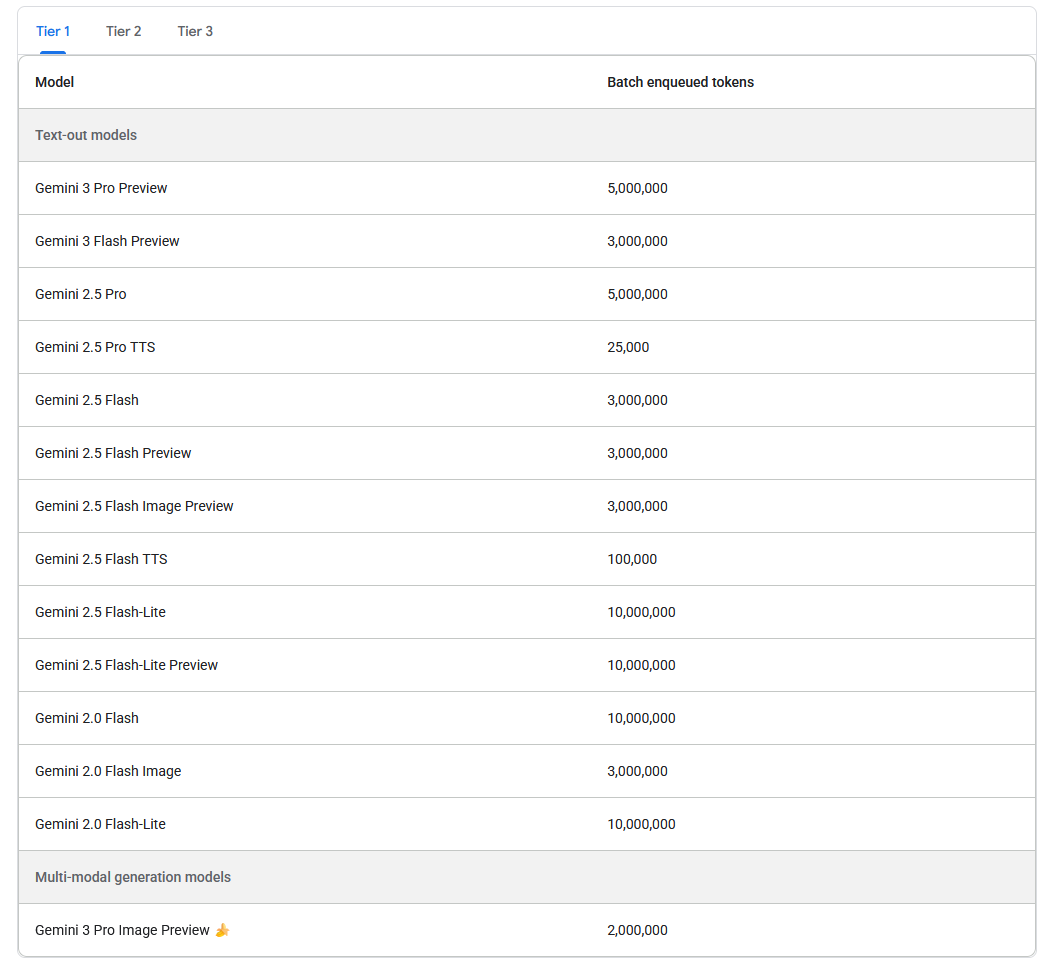This screenshot has height=972, width=1049.
Task: Click the 10,000,000 value for Gemini 2.5 Flash-Lite
Action: (x=642, y=613)
